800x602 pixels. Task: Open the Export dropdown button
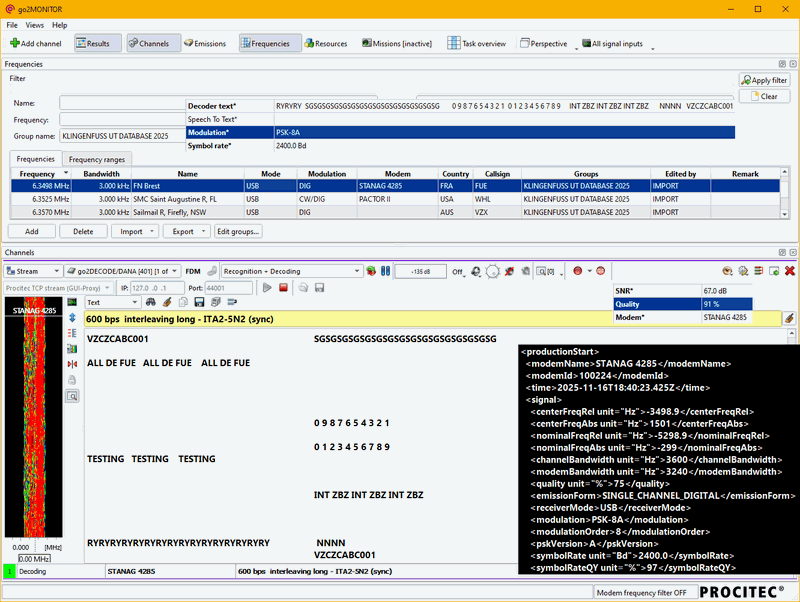tap(186, 231)
